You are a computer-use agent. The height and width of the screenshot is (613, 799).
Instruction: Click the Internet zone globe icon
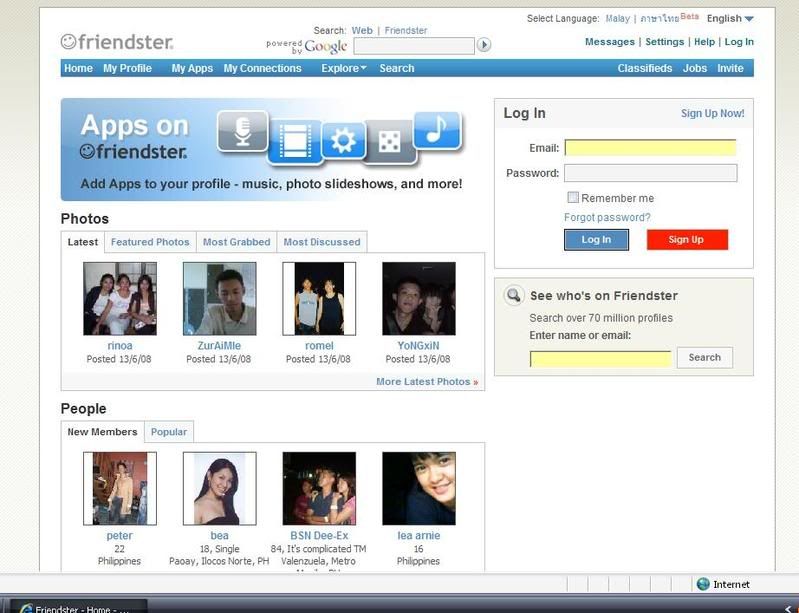[703, 584]
